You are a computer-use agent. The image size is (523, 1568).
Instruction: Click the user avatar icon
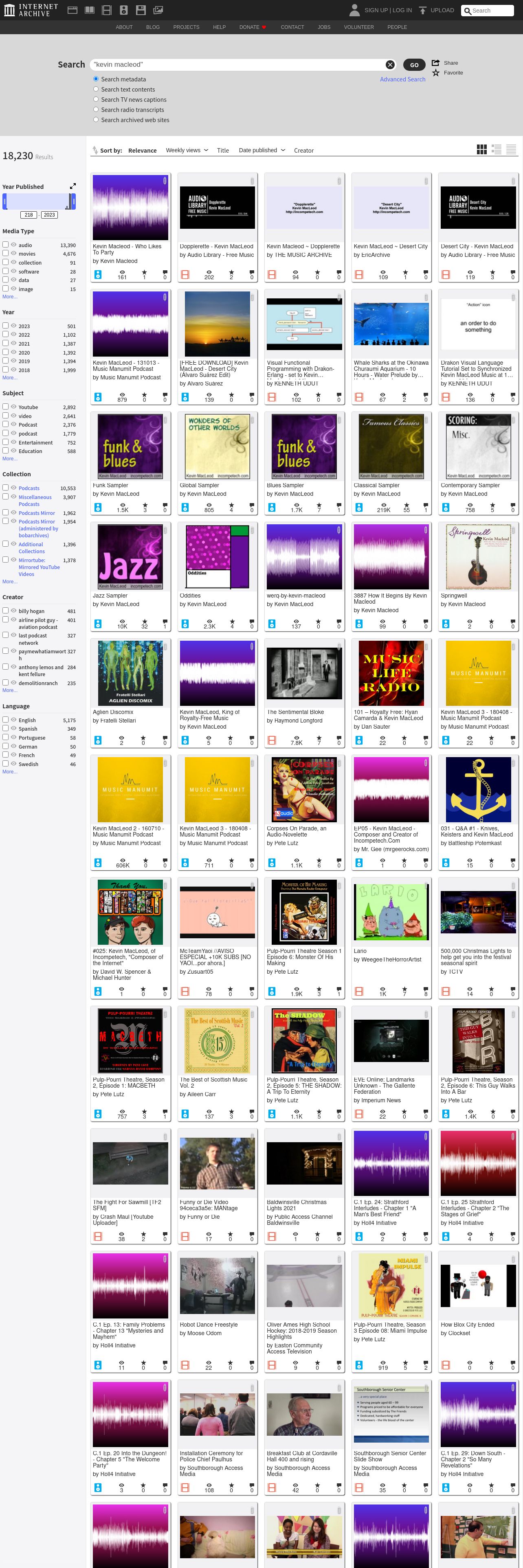[x=354, y=10]
